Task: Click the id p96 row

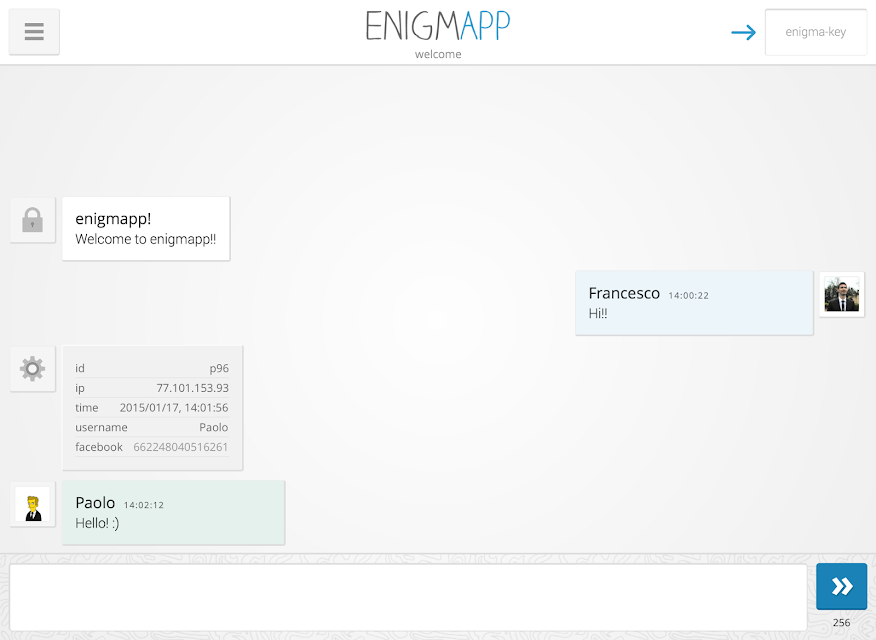Action: 152,368
